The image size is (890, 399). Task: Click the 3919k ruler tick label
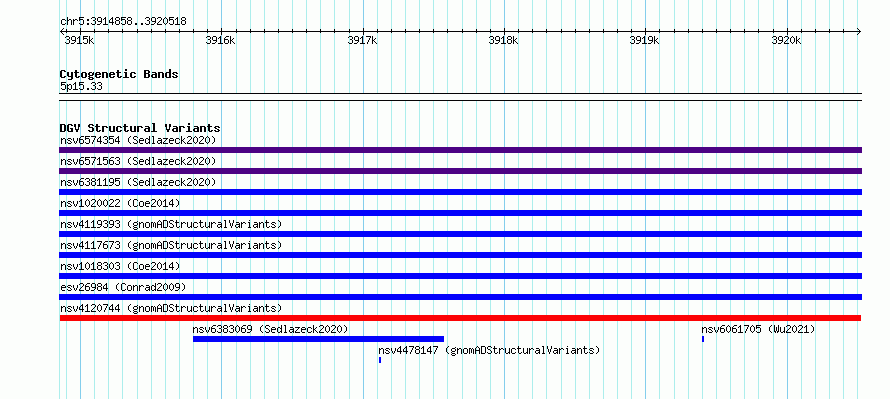point(645,40)
